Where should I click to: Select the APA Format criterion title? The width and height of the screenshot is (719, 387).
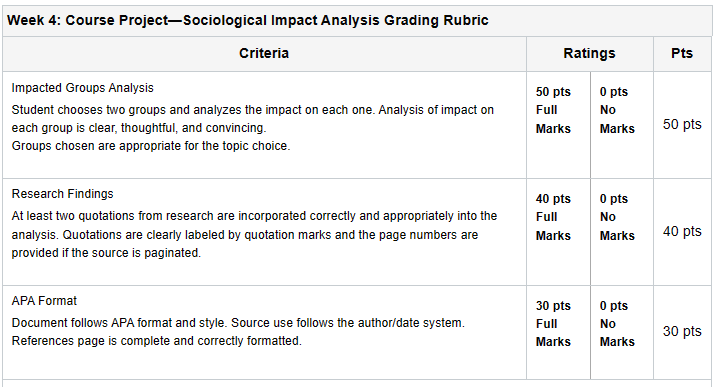coord(44,301)
